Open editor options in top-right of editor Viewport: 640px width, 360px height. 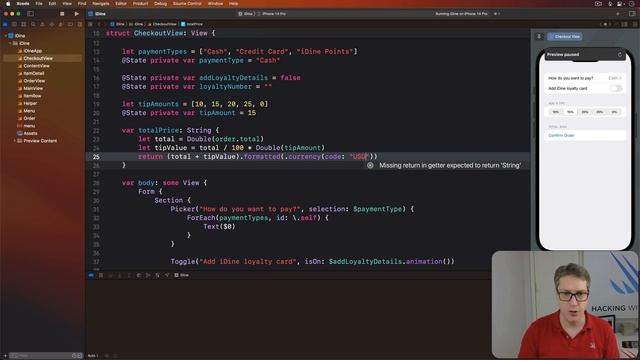point(624,24)
